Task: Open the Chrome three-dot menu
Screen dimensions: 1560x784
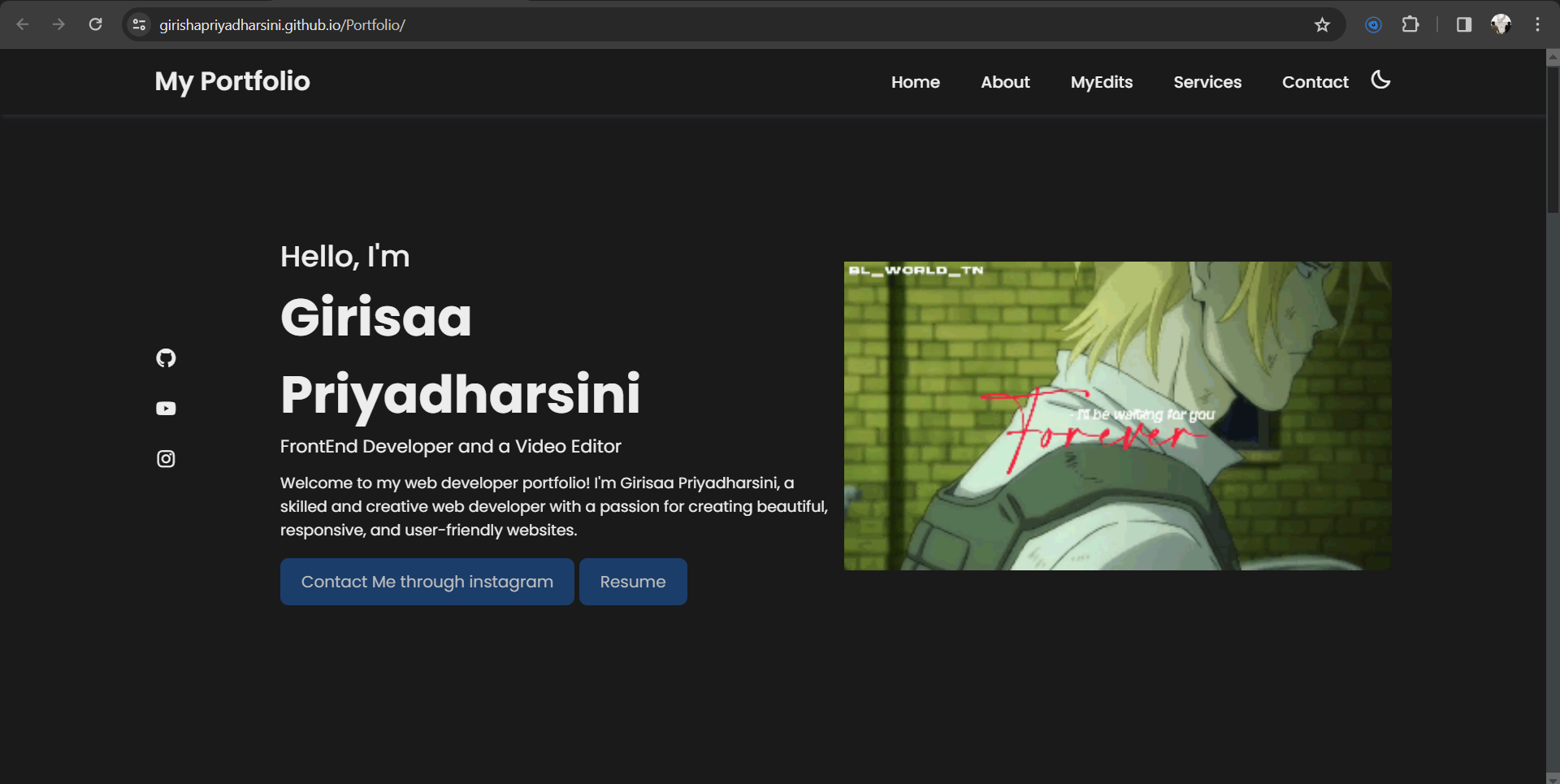Action: click(1538, 24)
